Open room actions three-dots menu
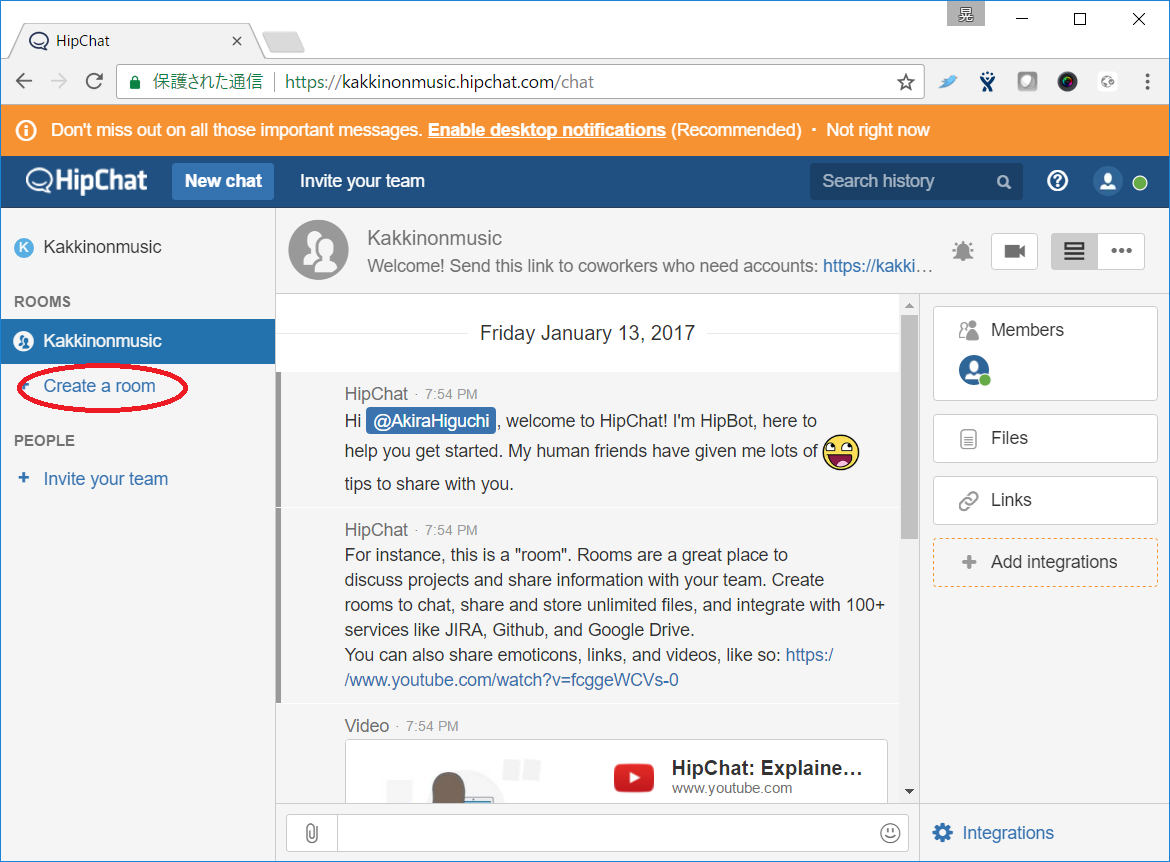 click(1121, 251)
